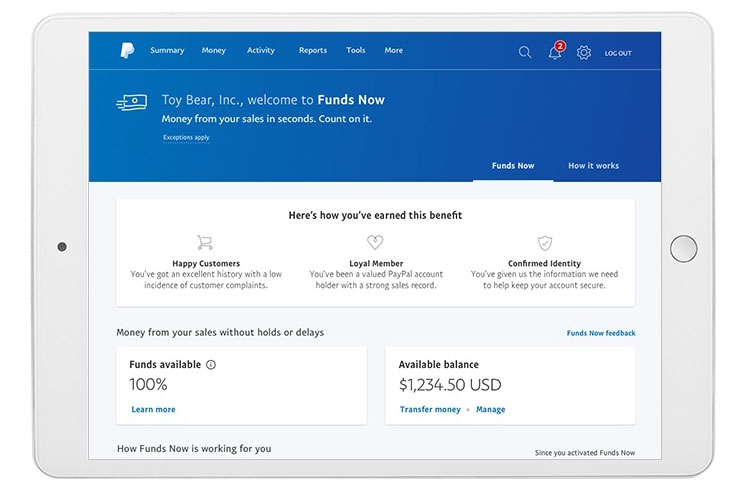Click the $1,234.50 USD balance amount
The height and width of the screenshot is (497, 742).
pyautogui.click(x=450, y=385)
